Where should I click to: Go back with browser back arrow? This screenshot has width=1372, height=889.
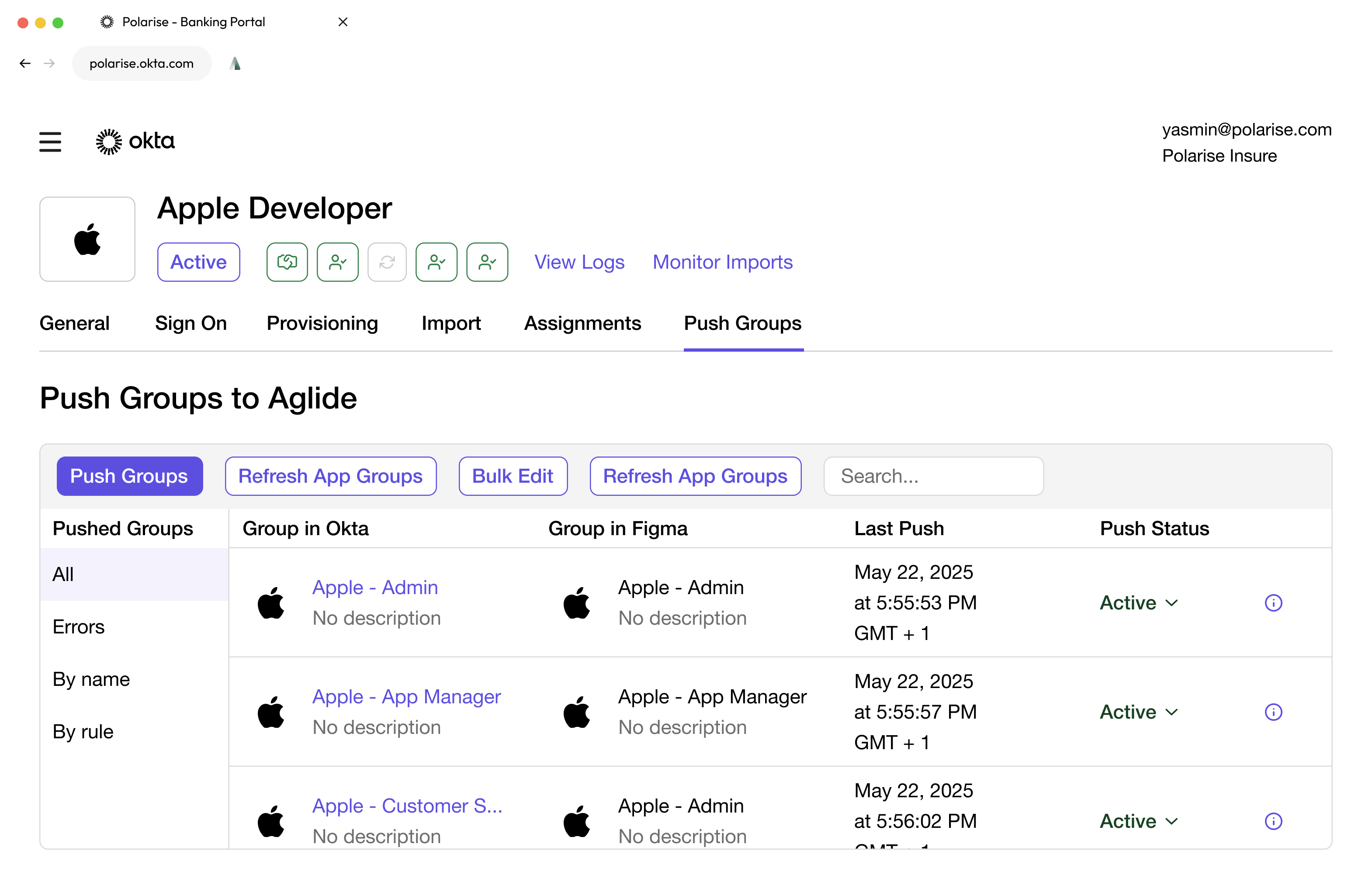25,63
